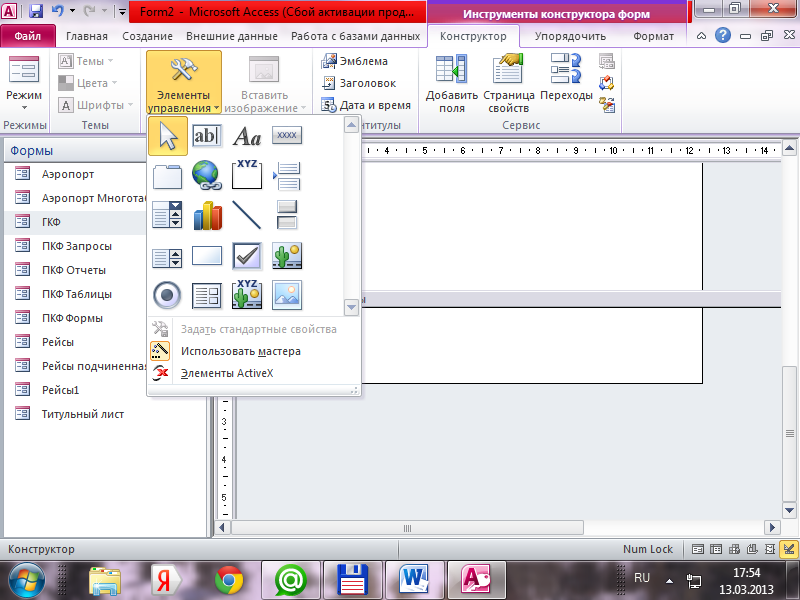Open the Файл tab
The width and height of the screenshot is (800, 600).
point(28,36)
